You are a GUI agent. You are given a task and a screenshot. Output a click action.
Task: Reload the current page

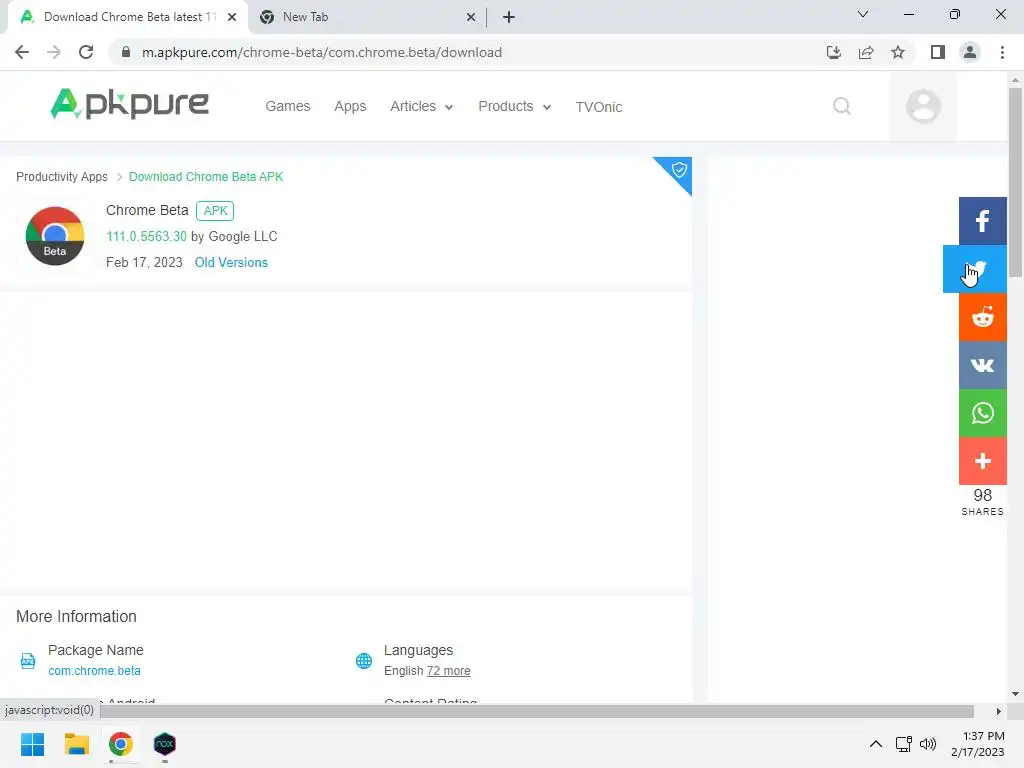tap(86, 52)
